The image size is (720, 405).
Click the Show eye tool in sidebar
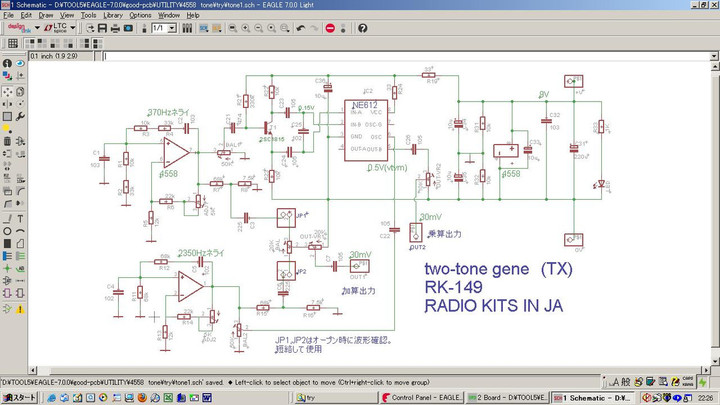coord(20,64)
